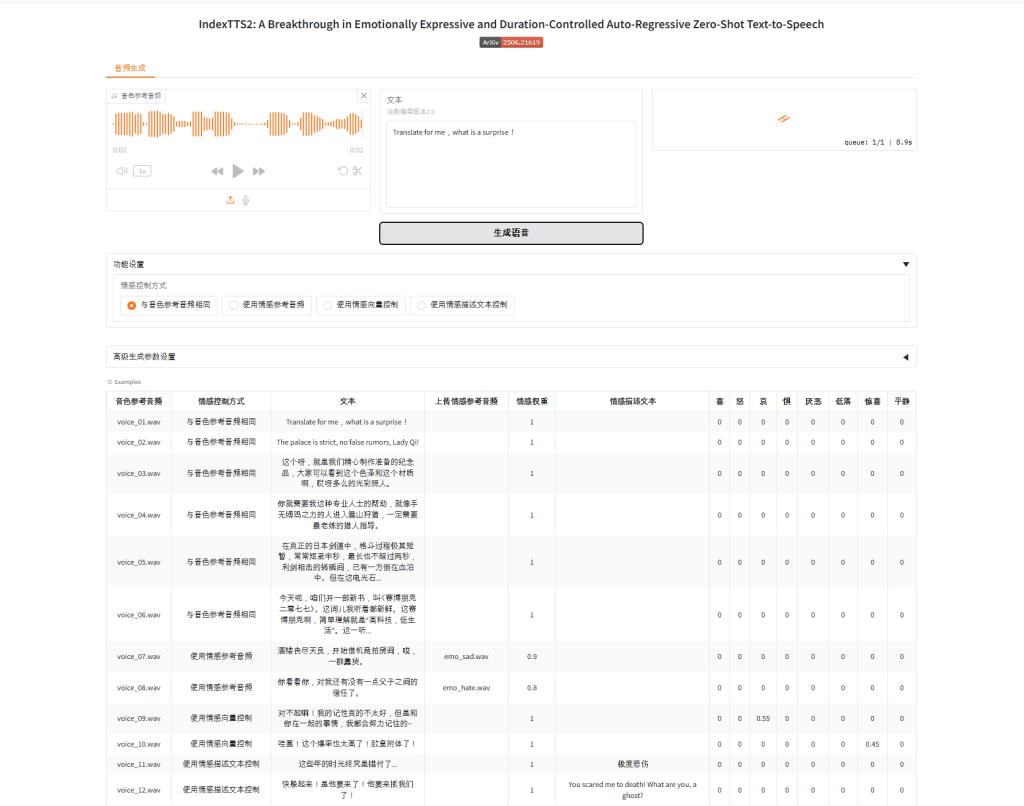This screenshot has width=1024, height=806.
Task: Collapse the 功能设置 section
Action: tap(906, 265)
